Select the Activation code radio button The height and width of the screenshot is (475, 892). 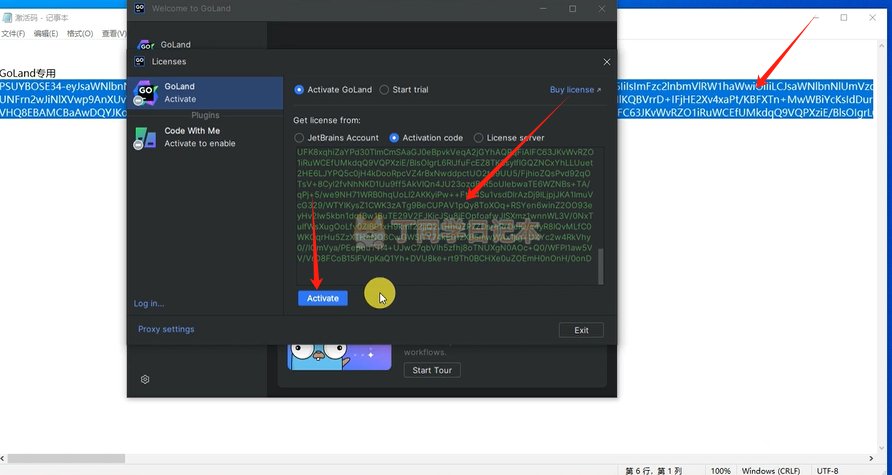click(426, 138)
